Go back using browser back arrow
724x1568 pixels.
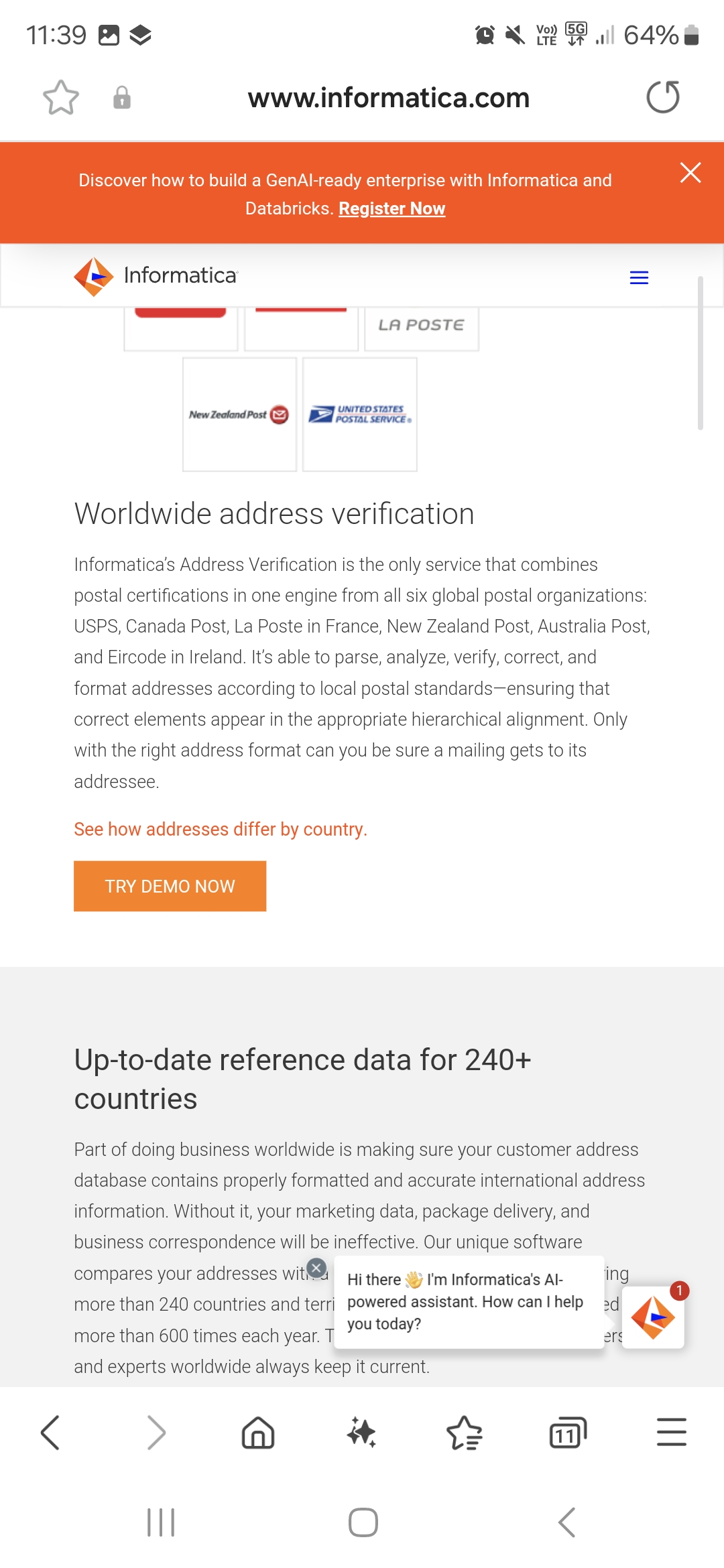(x=51, y=1433)
